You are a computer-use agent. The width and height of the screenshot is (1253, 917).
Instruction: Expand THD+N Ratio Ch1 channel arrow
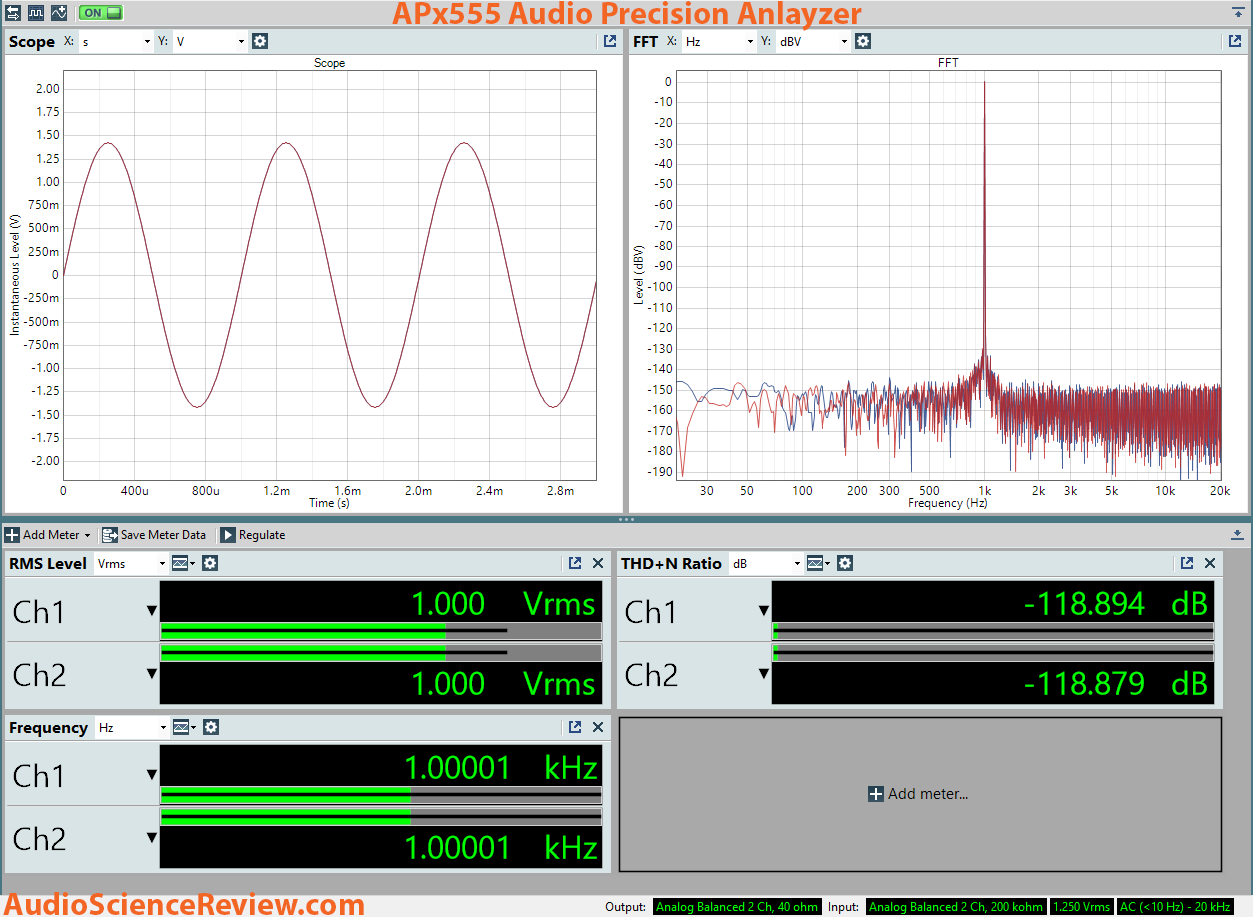[x=764, y=611]
